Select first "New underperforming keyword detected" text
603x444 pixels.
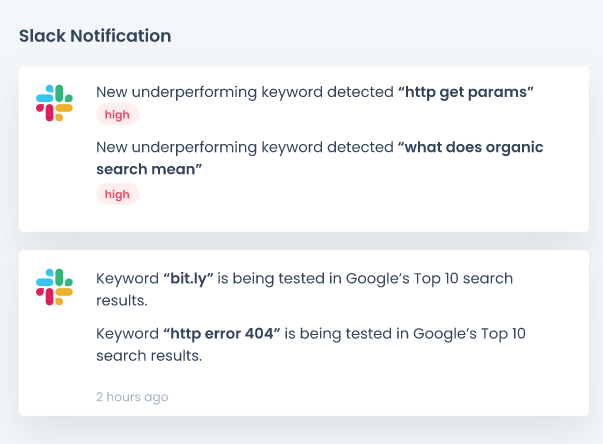point(245,92)
